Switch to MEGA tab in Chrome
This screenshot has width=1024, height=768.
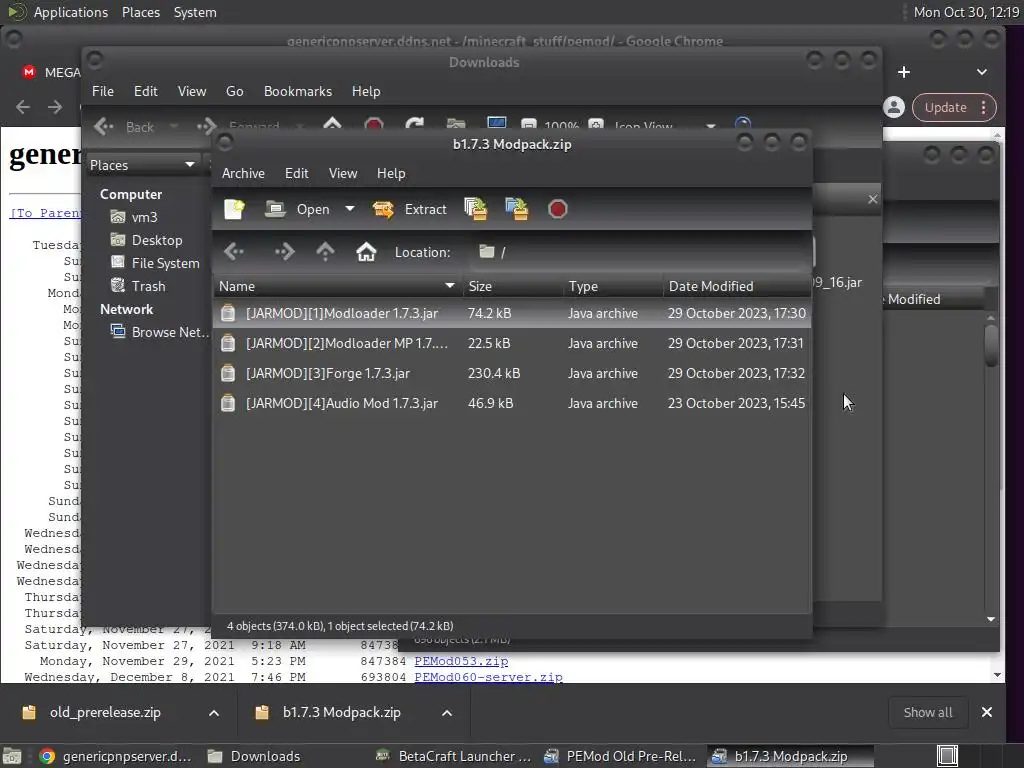coord(51,72)
